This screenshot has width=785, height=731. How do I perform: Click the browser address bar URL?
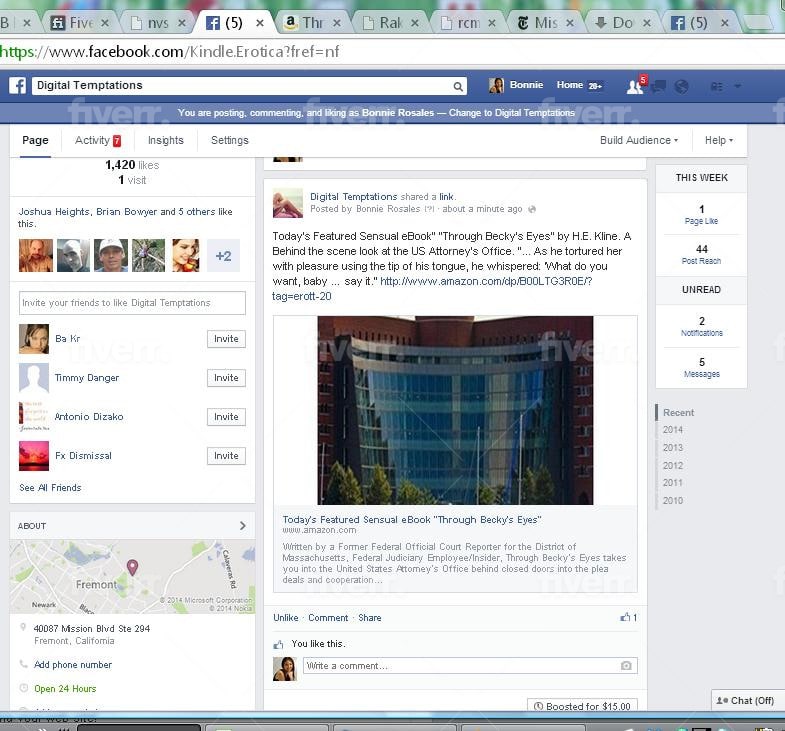pos(169,52)
